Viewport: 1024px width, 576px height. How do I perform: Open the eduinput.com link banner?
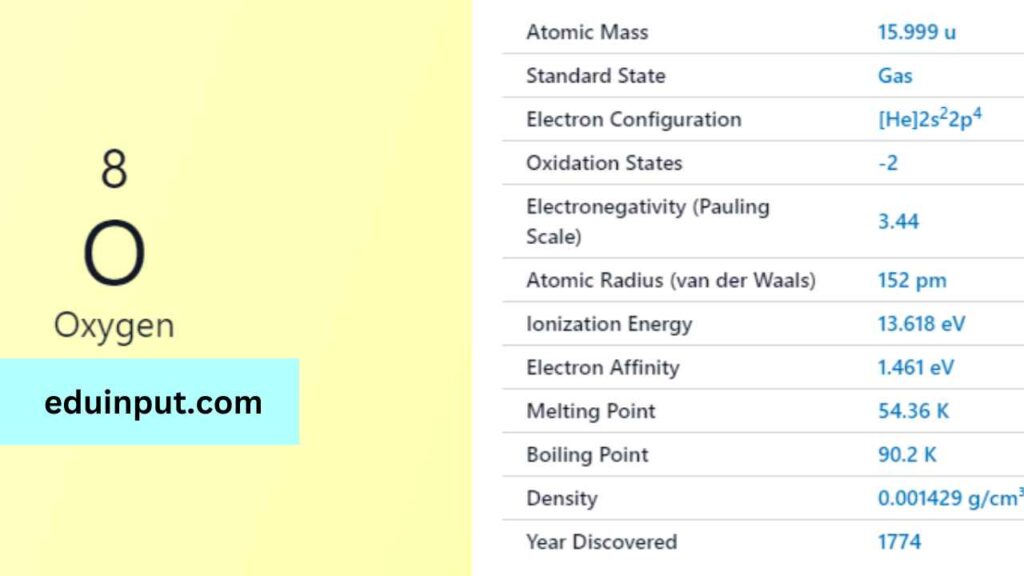[x=150, y=402]
